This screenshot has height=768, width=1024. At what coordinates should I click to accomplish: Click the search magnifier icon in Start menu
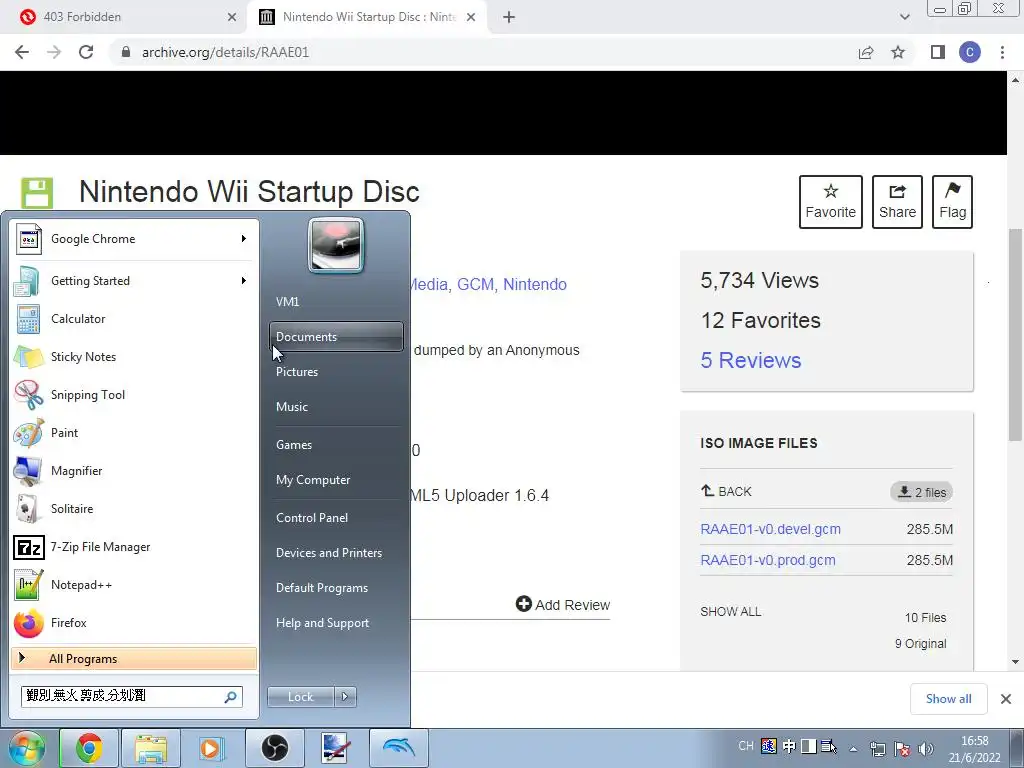click(x=231, y=697)
